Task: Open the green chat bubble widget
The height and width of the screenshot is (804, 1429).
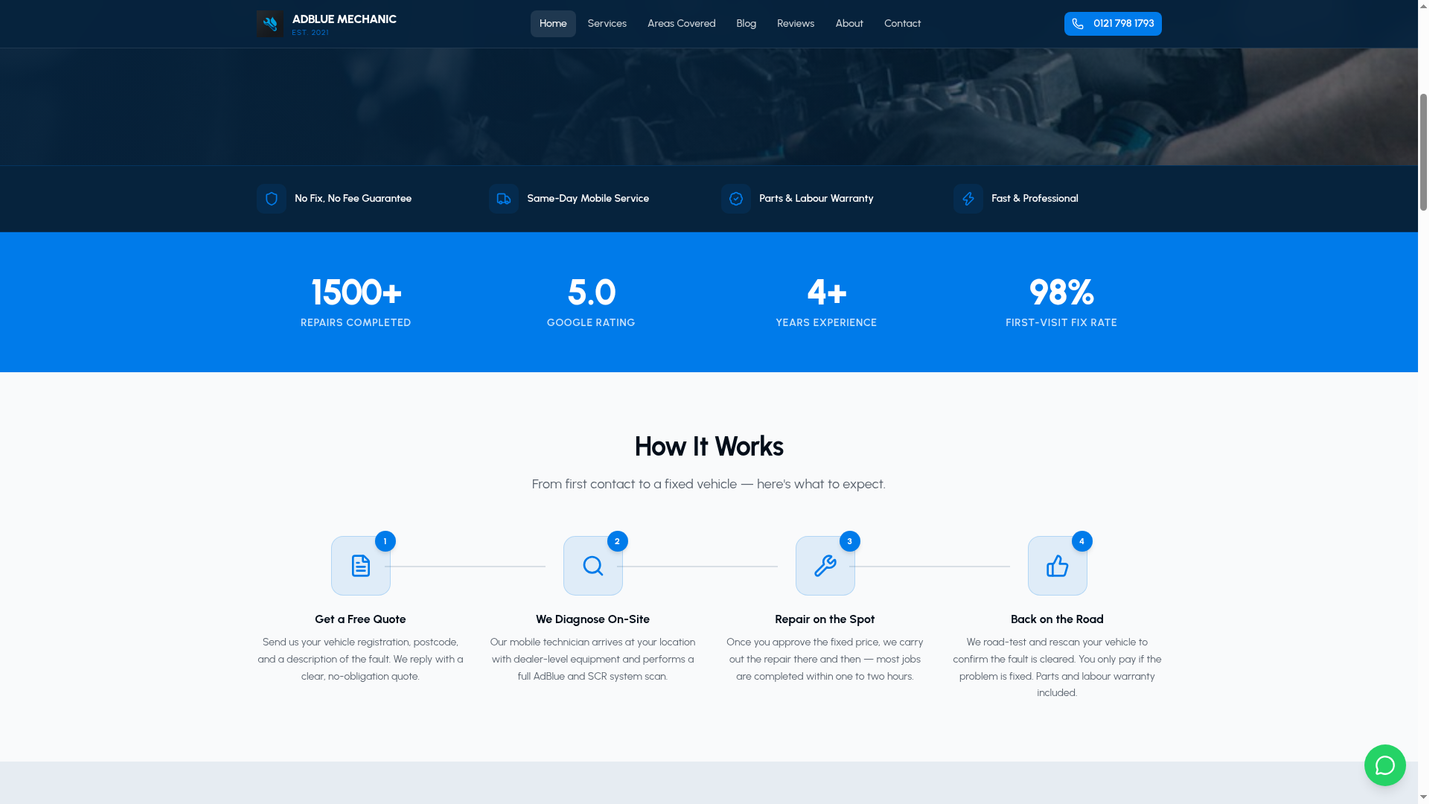Action: tap(1385, 765)
